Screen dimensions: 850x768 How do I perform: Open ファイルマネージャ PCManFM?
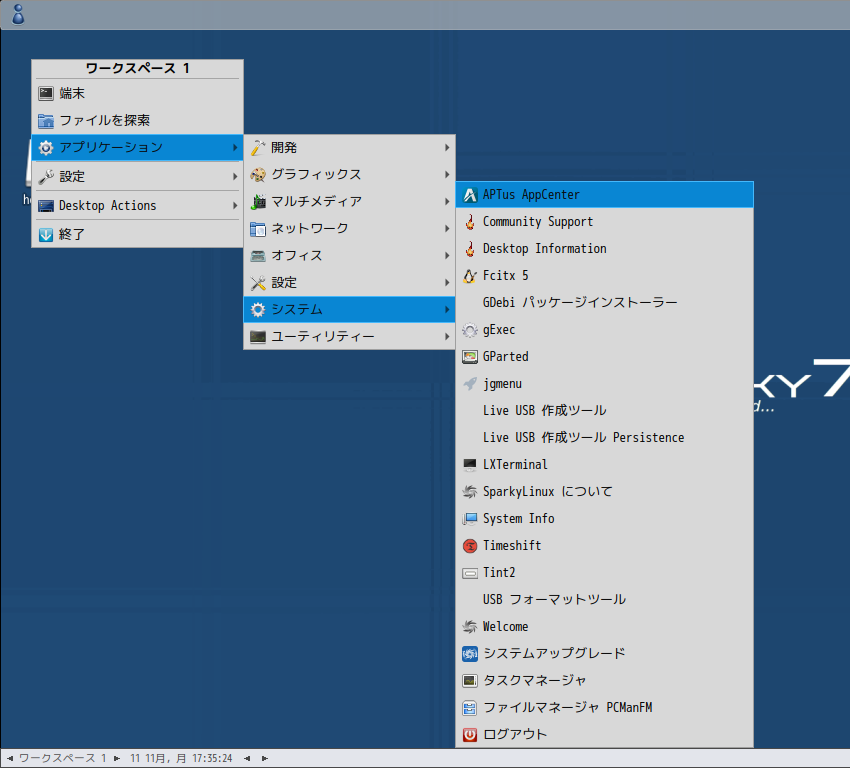604,707
